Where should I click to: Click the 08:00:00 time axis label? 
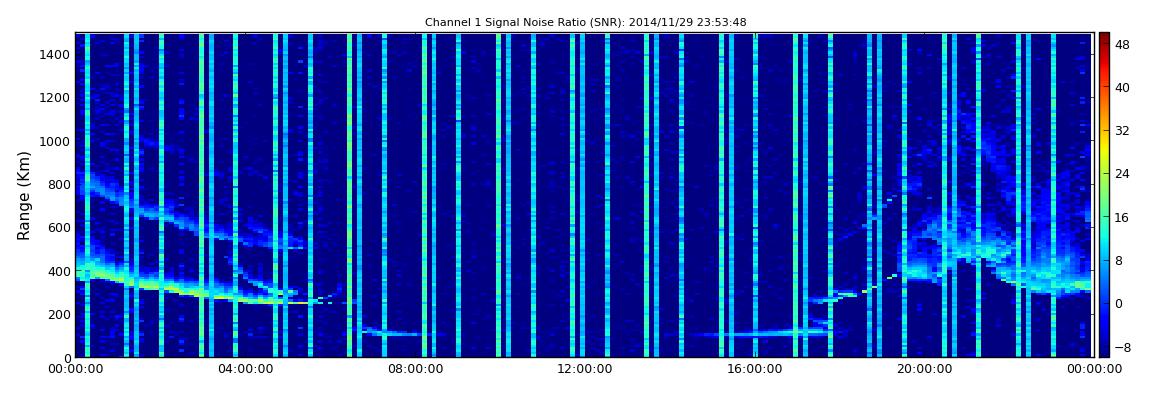point(414,369)
